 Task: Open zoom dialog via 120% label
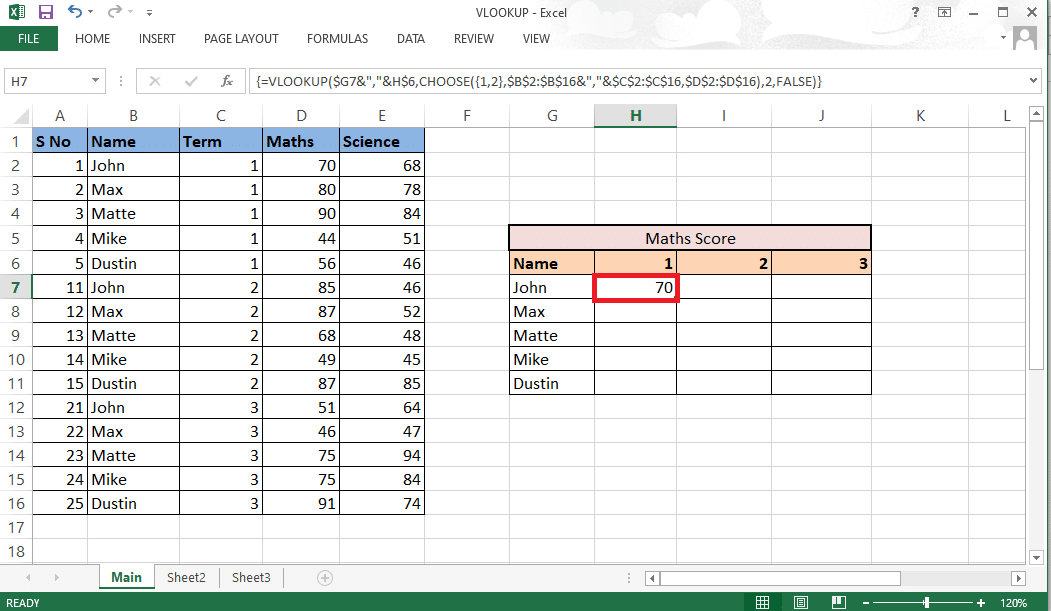click(1013, 603)
